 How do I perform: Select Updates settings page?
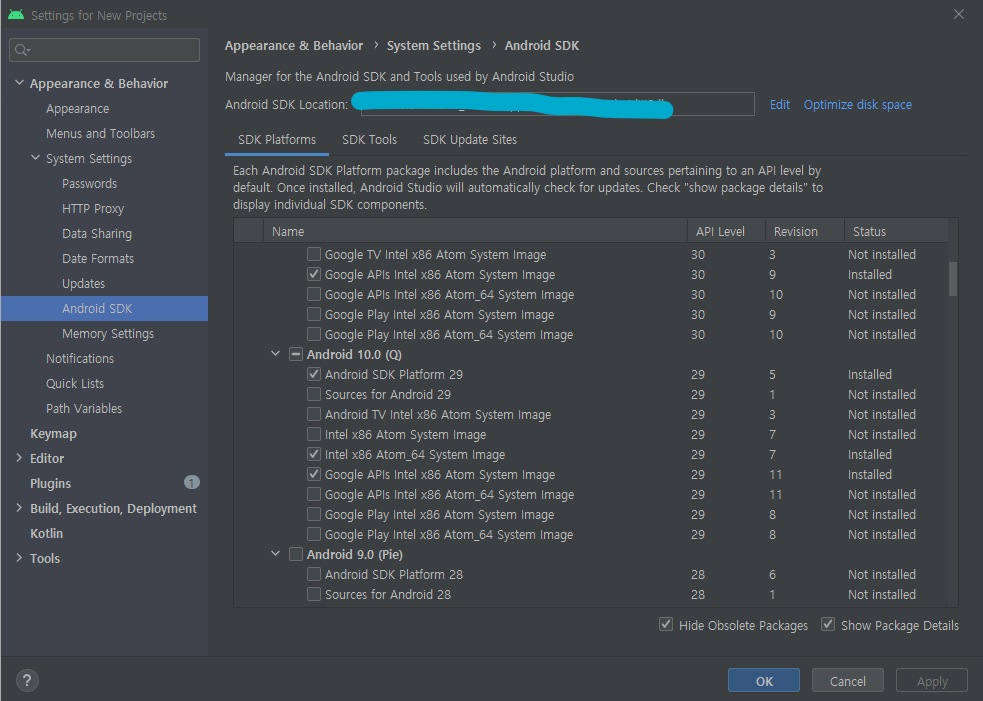pos(83,283)
